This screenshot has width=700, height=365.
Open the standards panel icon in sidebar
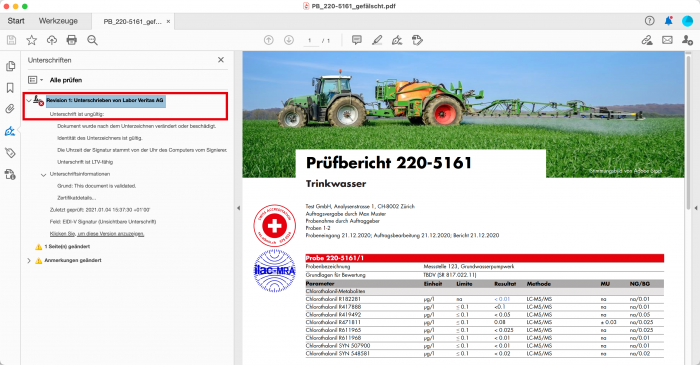tap(10, 174)
